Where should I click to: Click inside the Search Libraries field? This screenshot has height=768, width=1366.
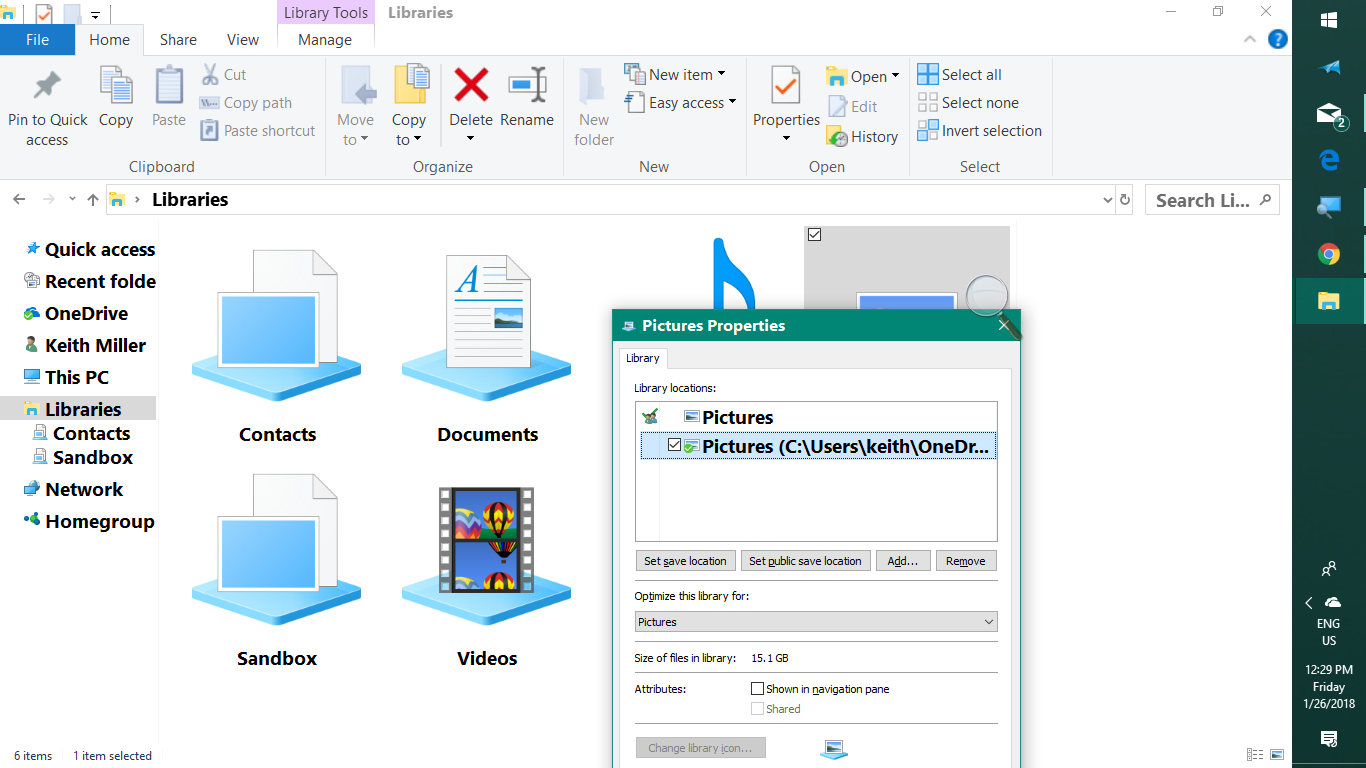[1200, 199]
